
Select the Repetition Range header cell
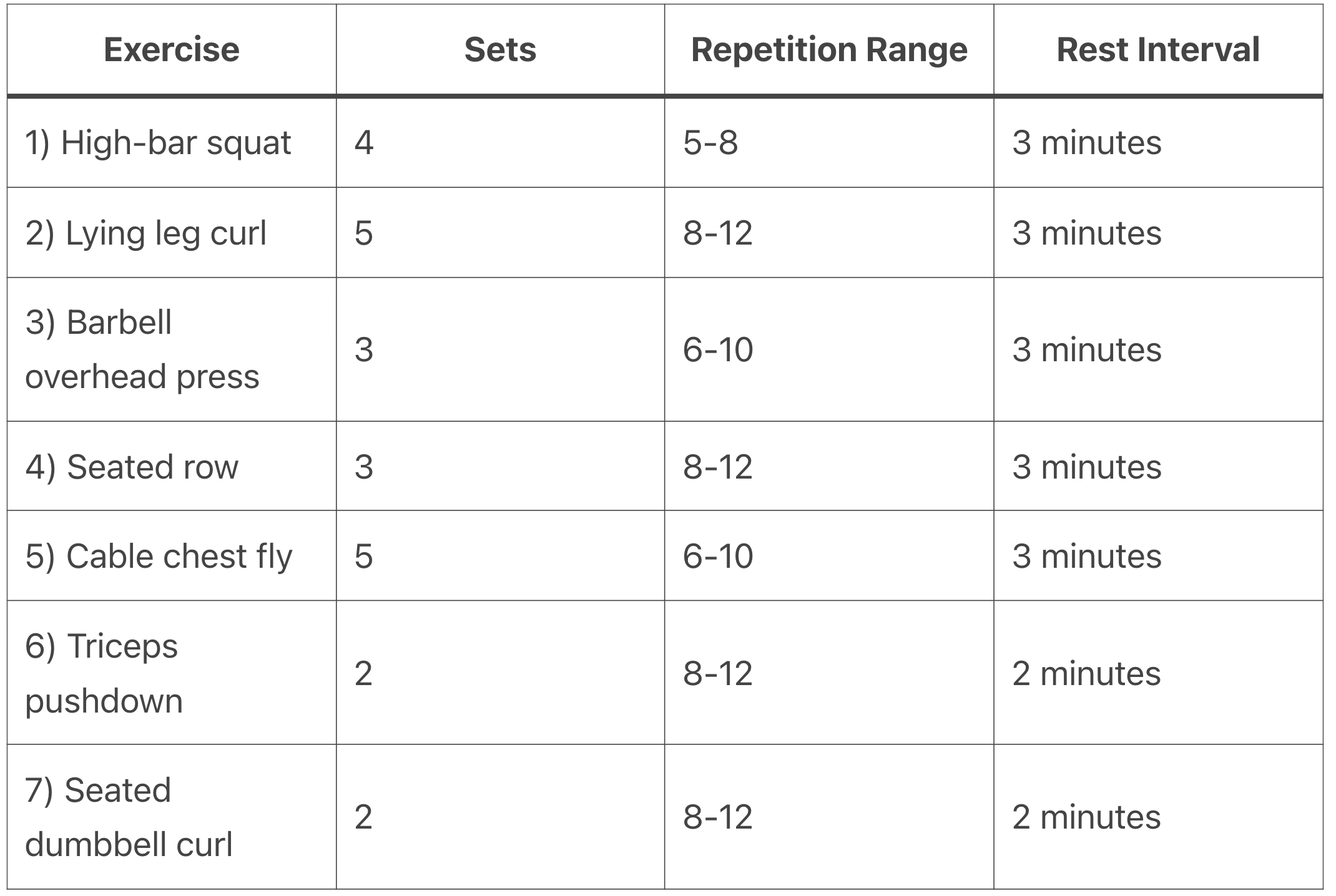tap(829, 50)
